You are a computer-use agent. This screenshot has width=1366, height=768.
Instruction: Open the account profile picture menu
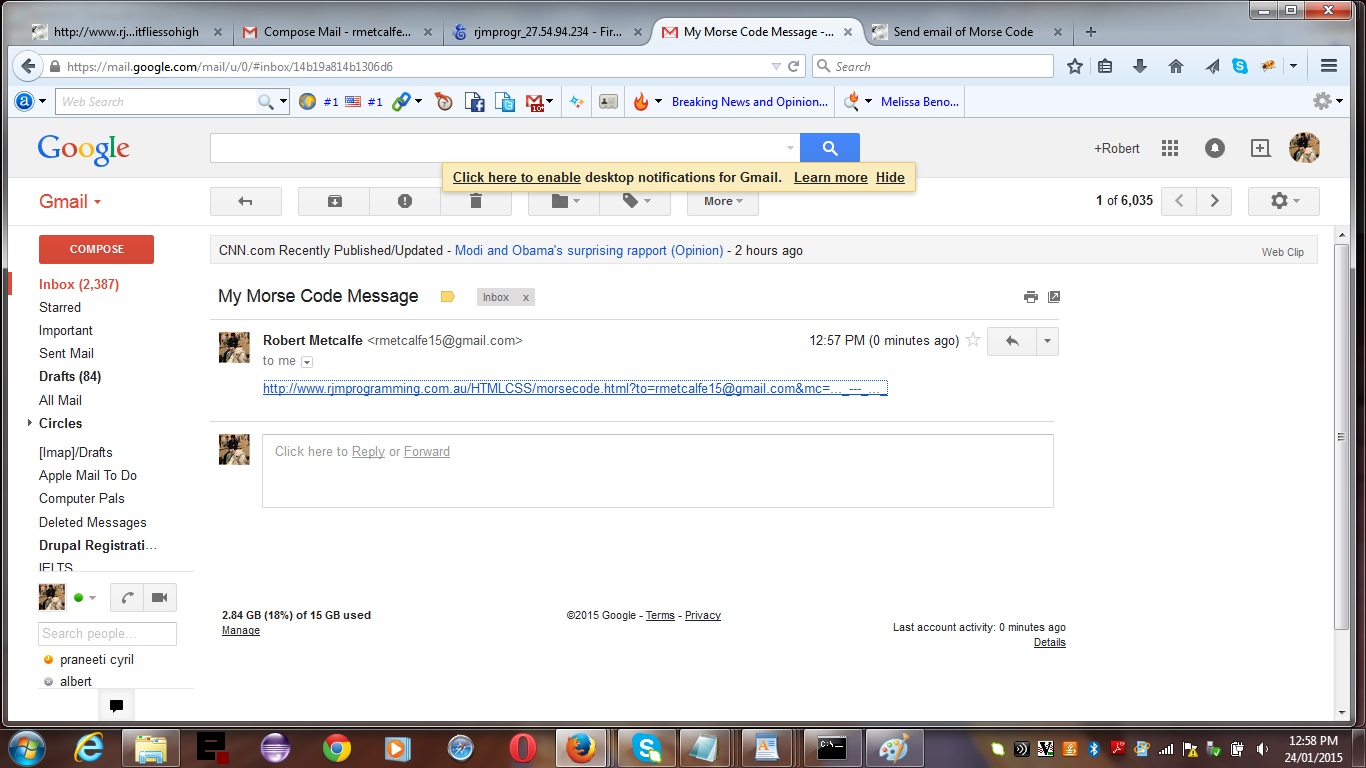coord(1304,148)
